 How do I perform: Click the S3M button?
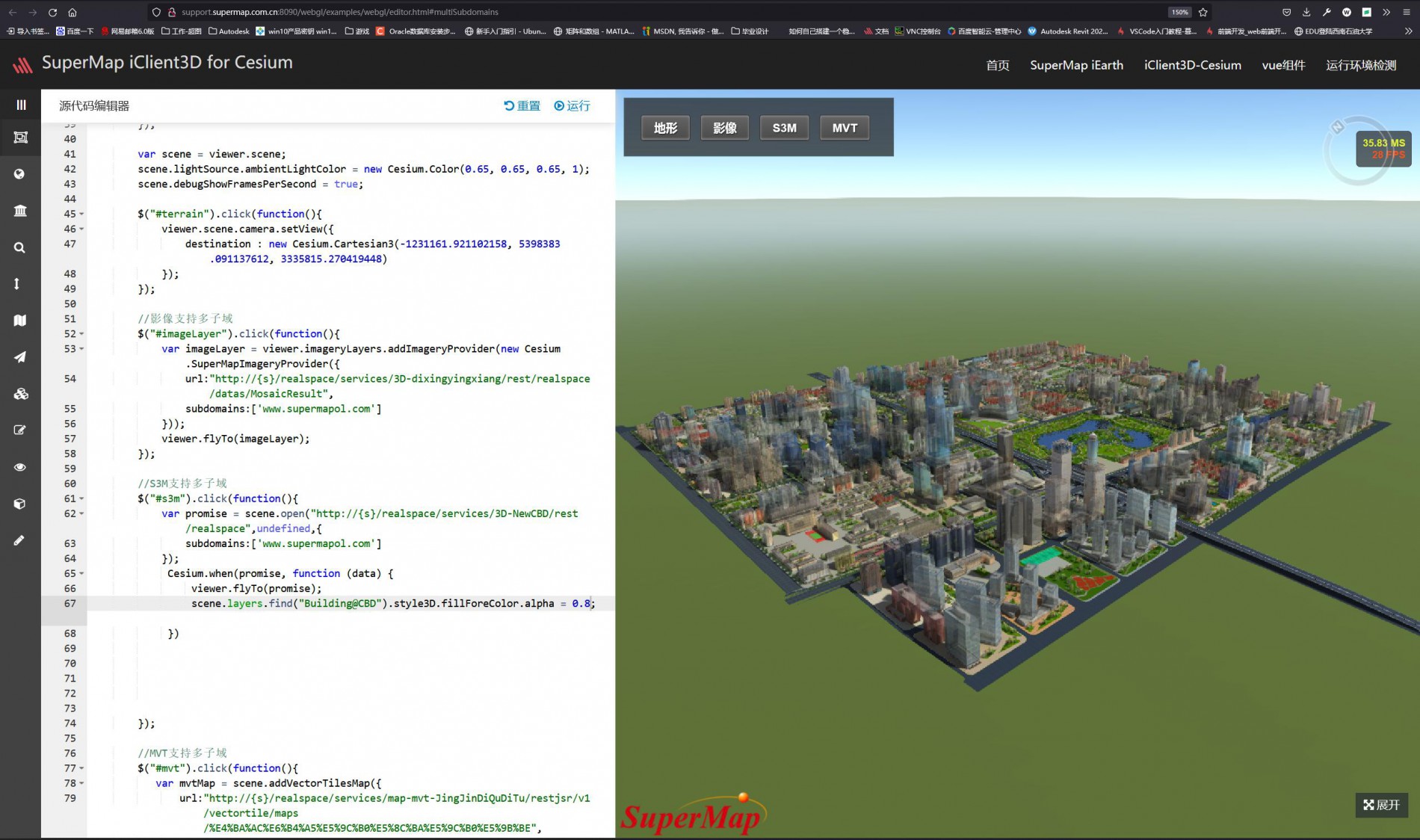pyautogui.click(x=784, y=128)
